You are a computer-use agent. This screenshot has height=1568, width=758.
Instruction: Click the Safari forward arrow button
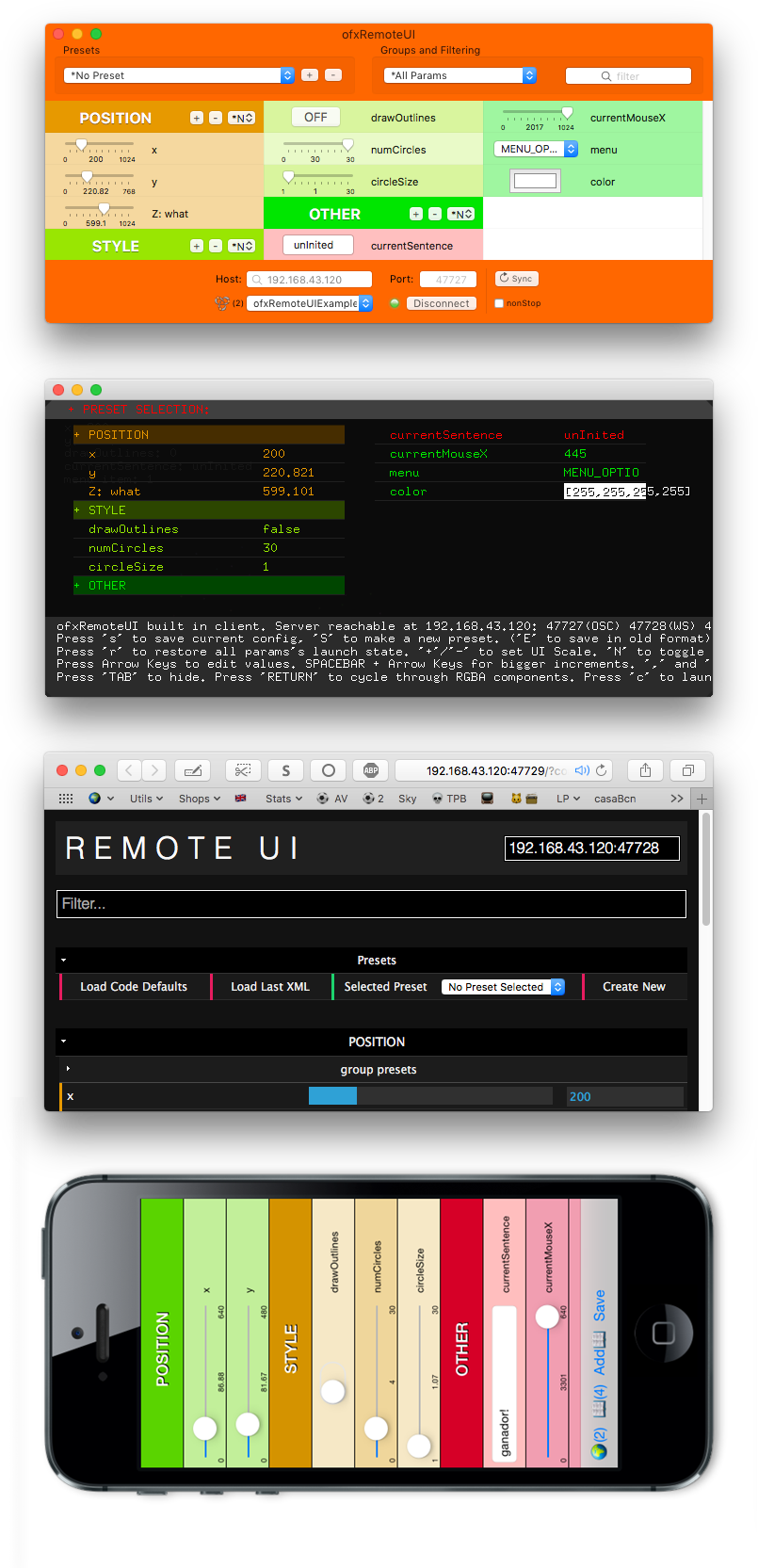pyautogui.click(x=154, y=770)
